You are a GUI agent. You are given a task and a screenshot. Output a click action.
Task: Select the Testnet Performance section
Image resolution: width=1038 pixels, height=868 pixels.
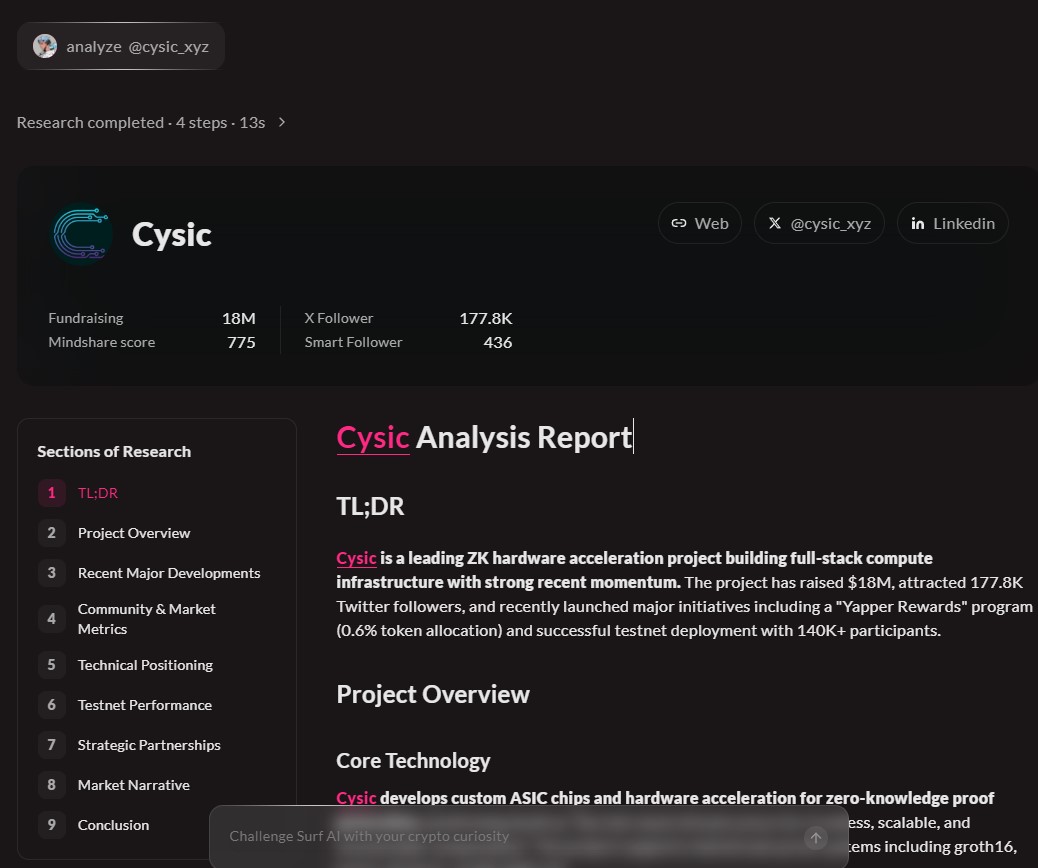tap(144, 705)
